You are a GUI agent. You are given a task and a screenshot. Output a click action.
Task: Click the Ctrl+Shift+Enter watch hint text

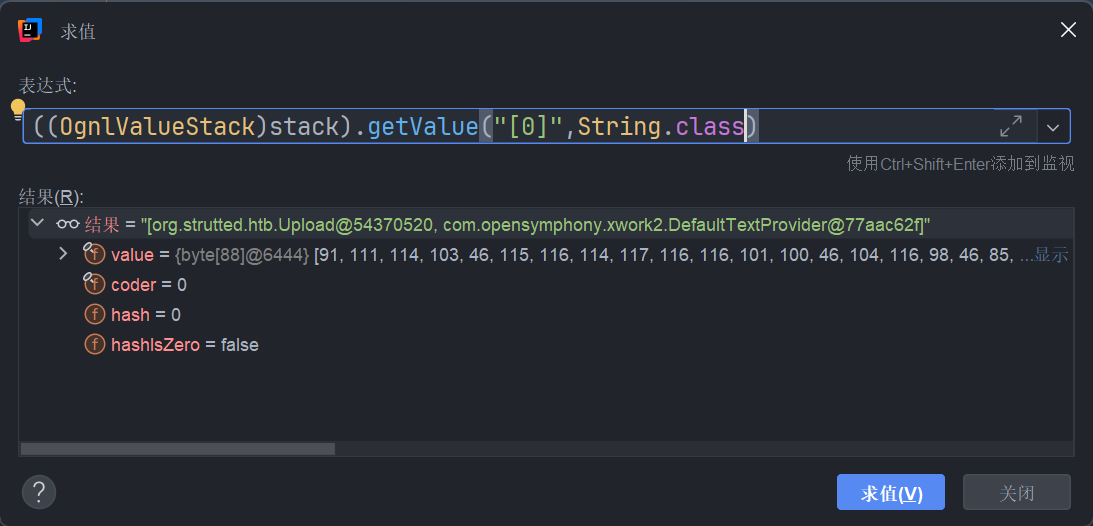(960, 164)
